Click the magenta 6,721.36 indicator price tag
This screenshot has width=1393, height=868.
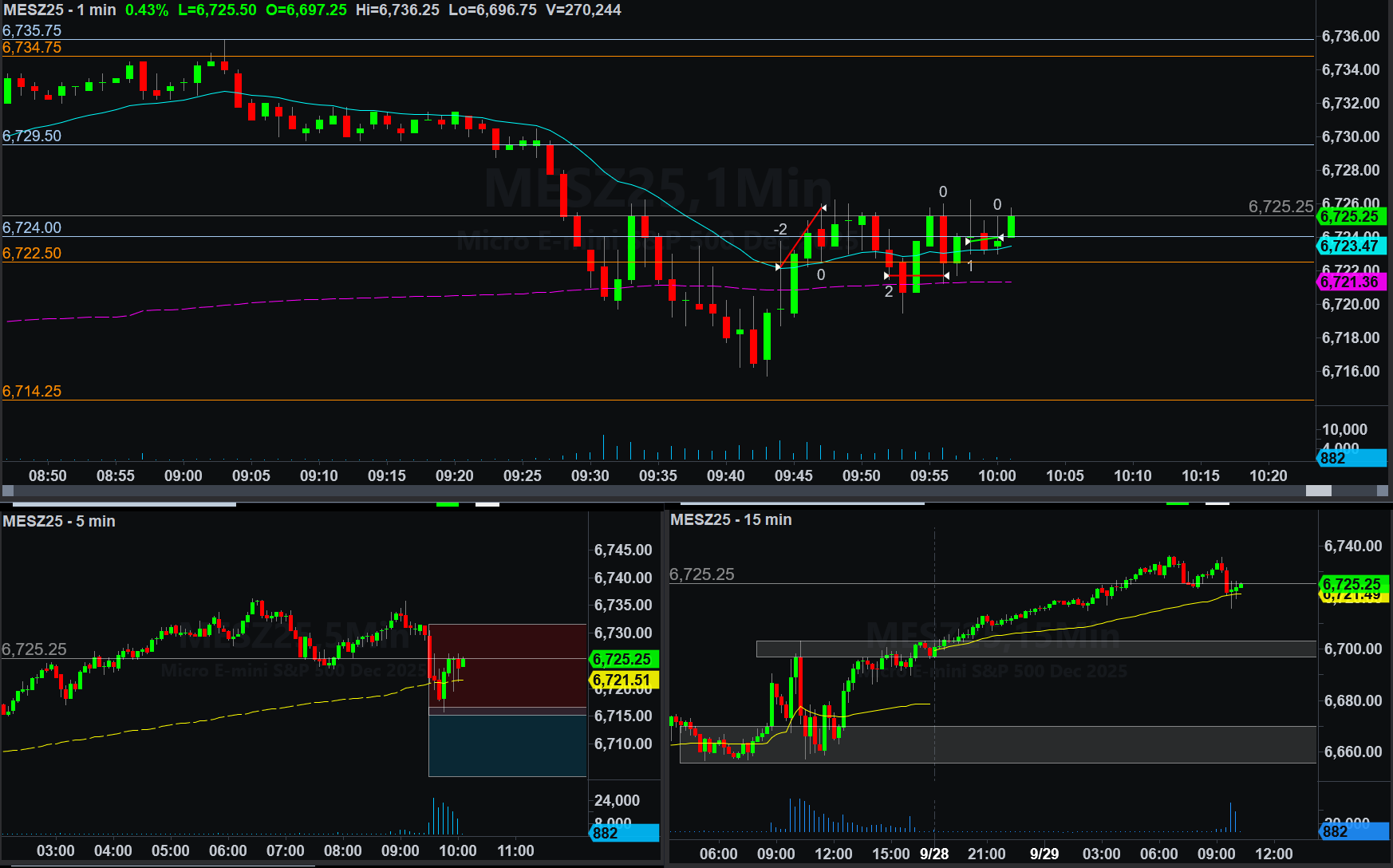[x=1352, y=282]
